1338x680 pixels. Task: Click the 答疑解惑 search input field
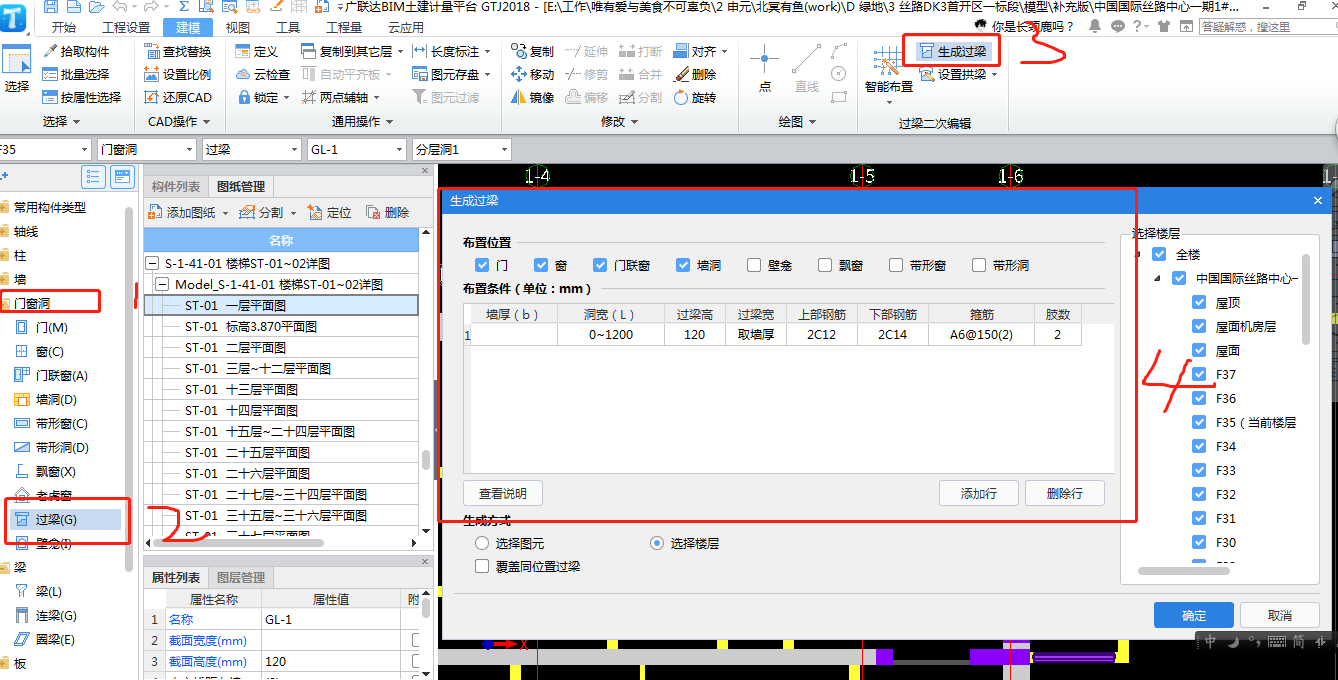pyautogui.click(x=1265, y=26)
